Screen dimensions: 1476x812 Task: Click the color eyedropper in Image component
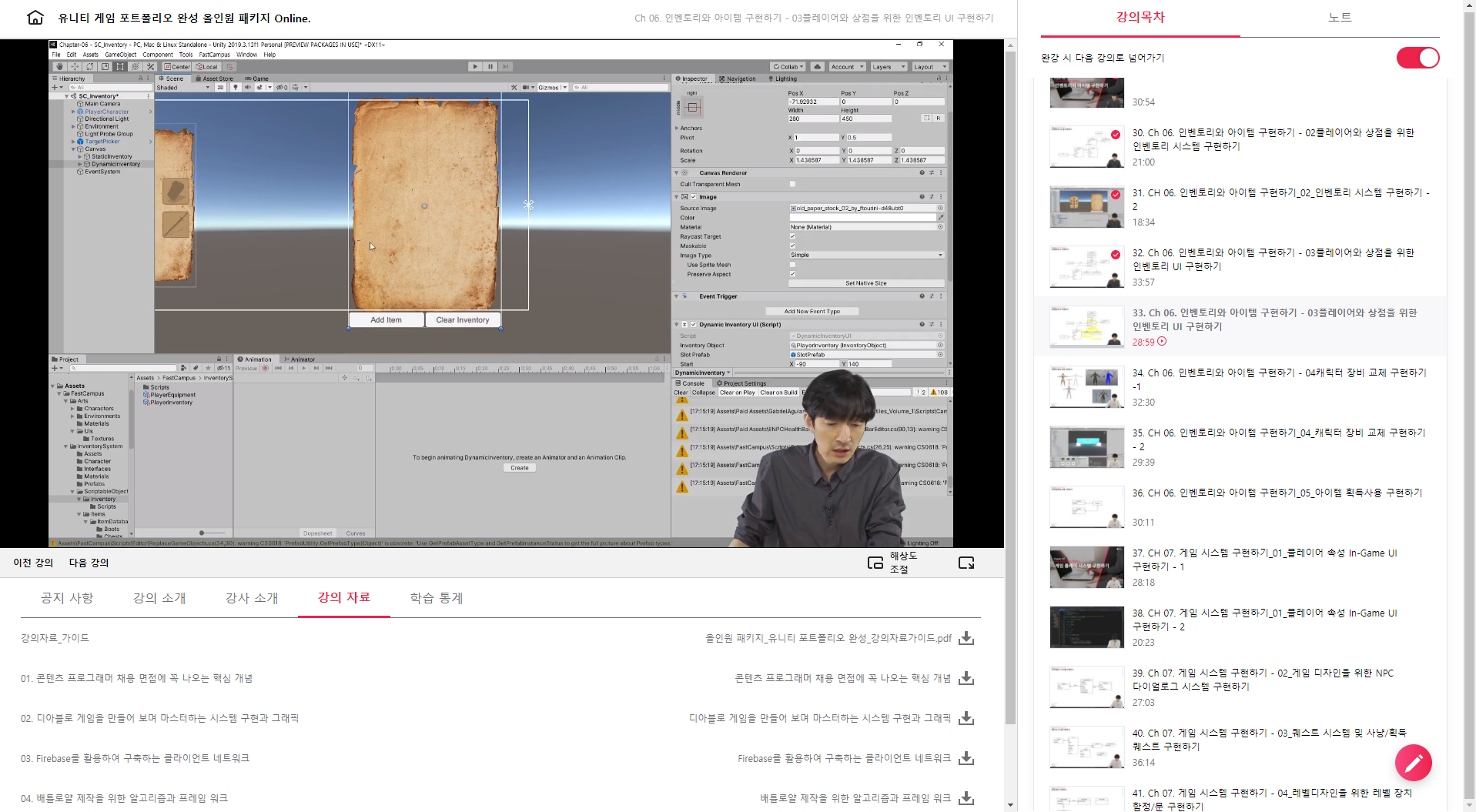(940, 218)
